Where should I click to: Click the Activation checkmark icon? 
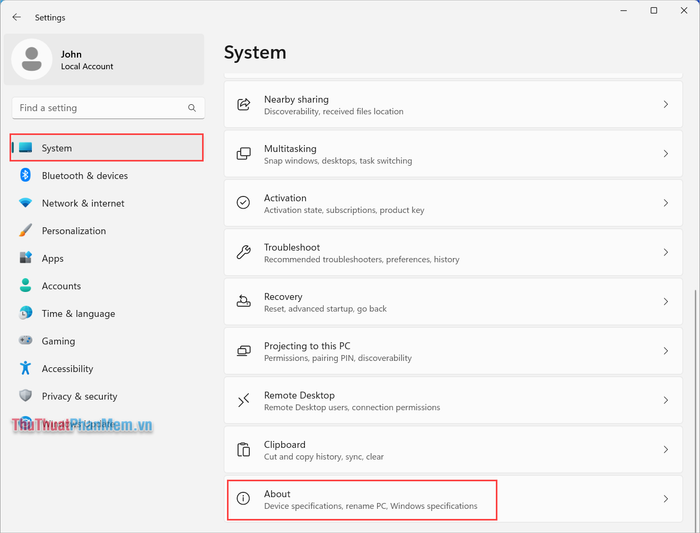click(243, 203)
